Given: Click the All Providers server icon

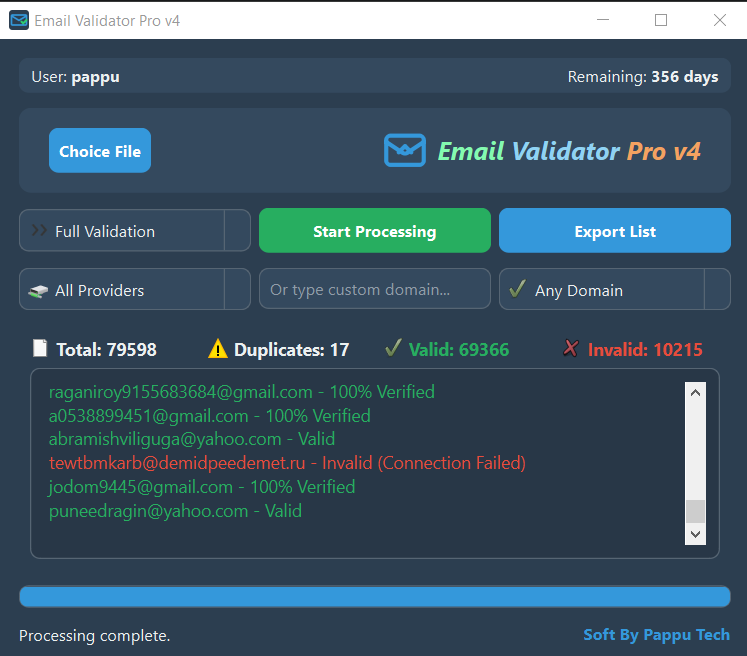Looking at the screenshot, I should point(38,291).
